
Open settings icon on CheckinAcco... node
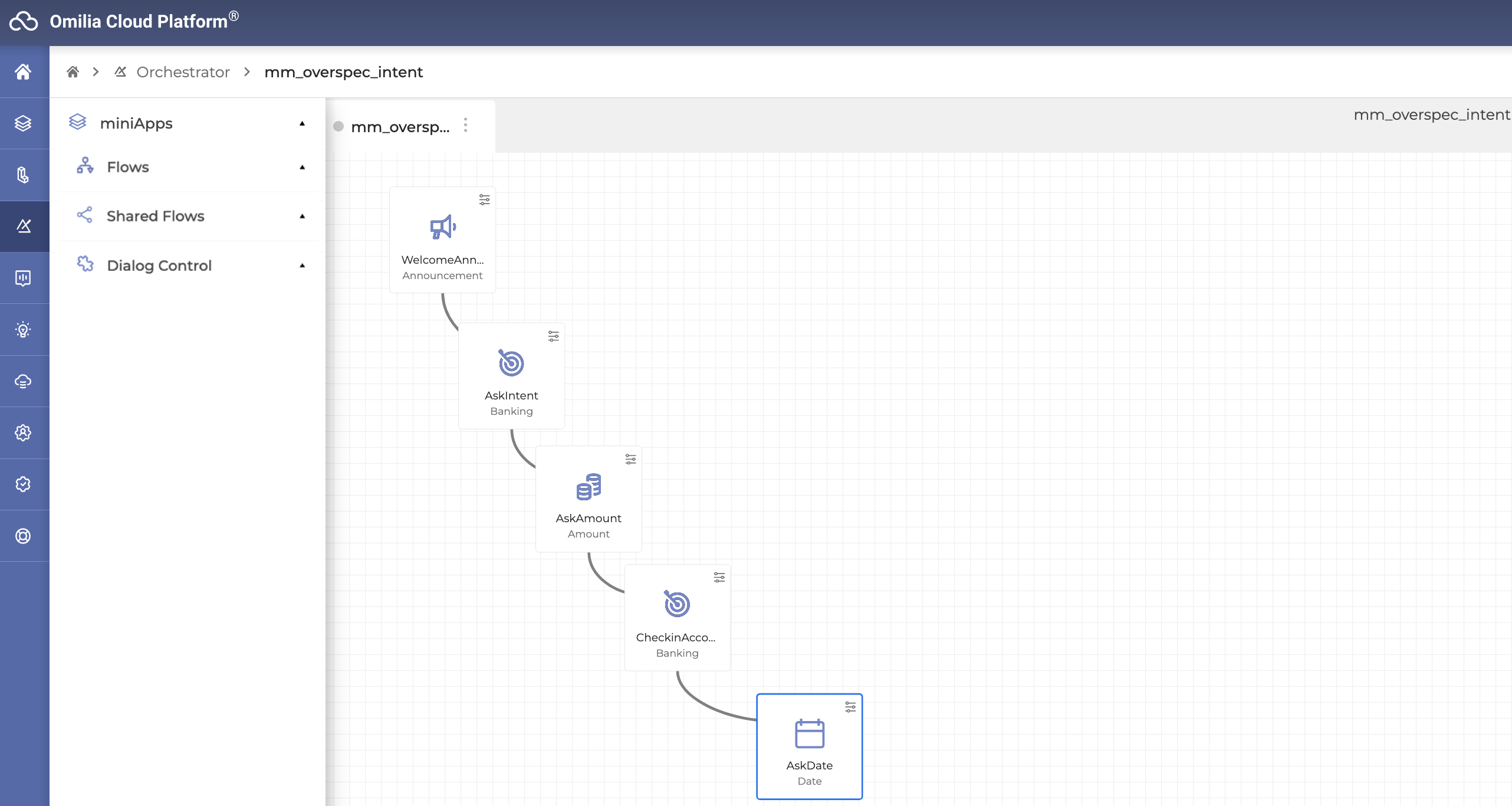719,577
